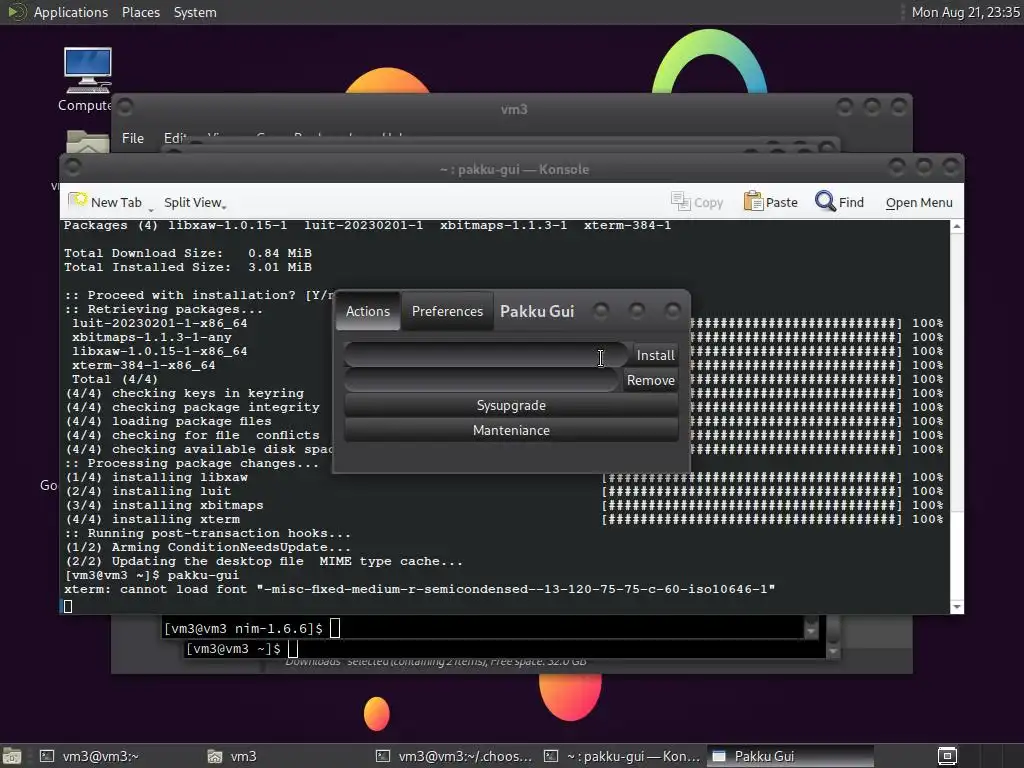Click the Konsole window menu button on titlebar
1024x768 pixels.
pos(73,167)
